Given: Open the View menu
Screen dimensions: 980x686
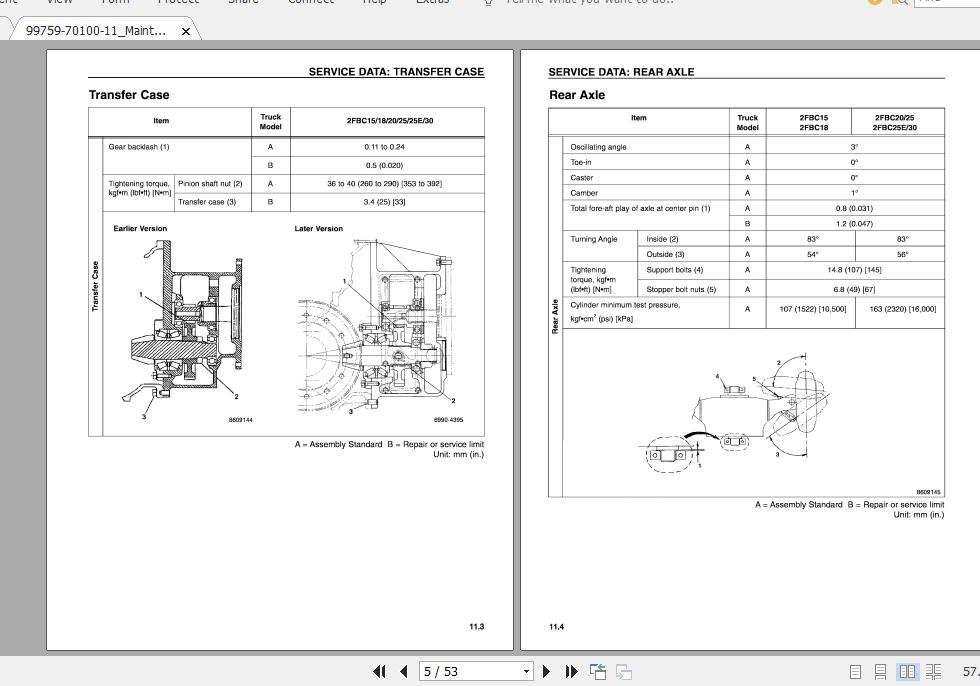Looking at the screenshot, I should click(x=59, y=3).
